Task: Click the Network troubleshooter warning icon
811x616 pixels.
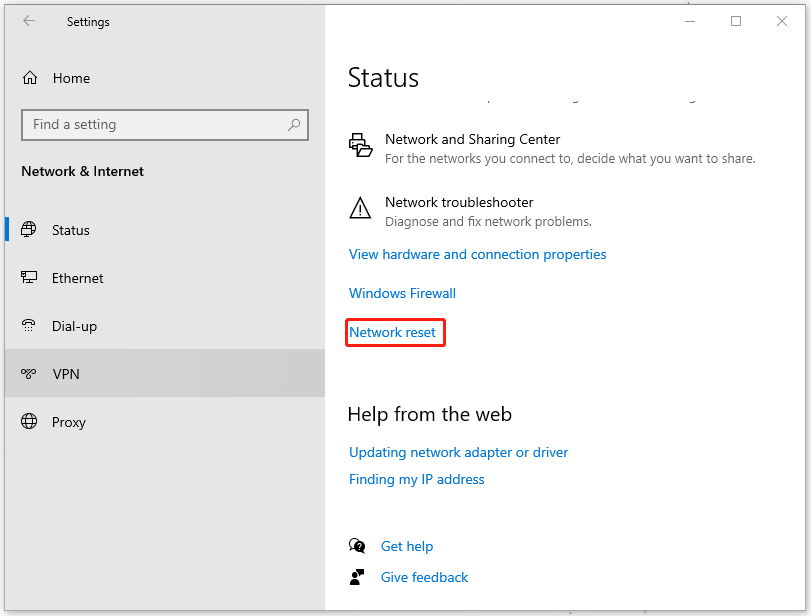Action: (x=360, y=208)
